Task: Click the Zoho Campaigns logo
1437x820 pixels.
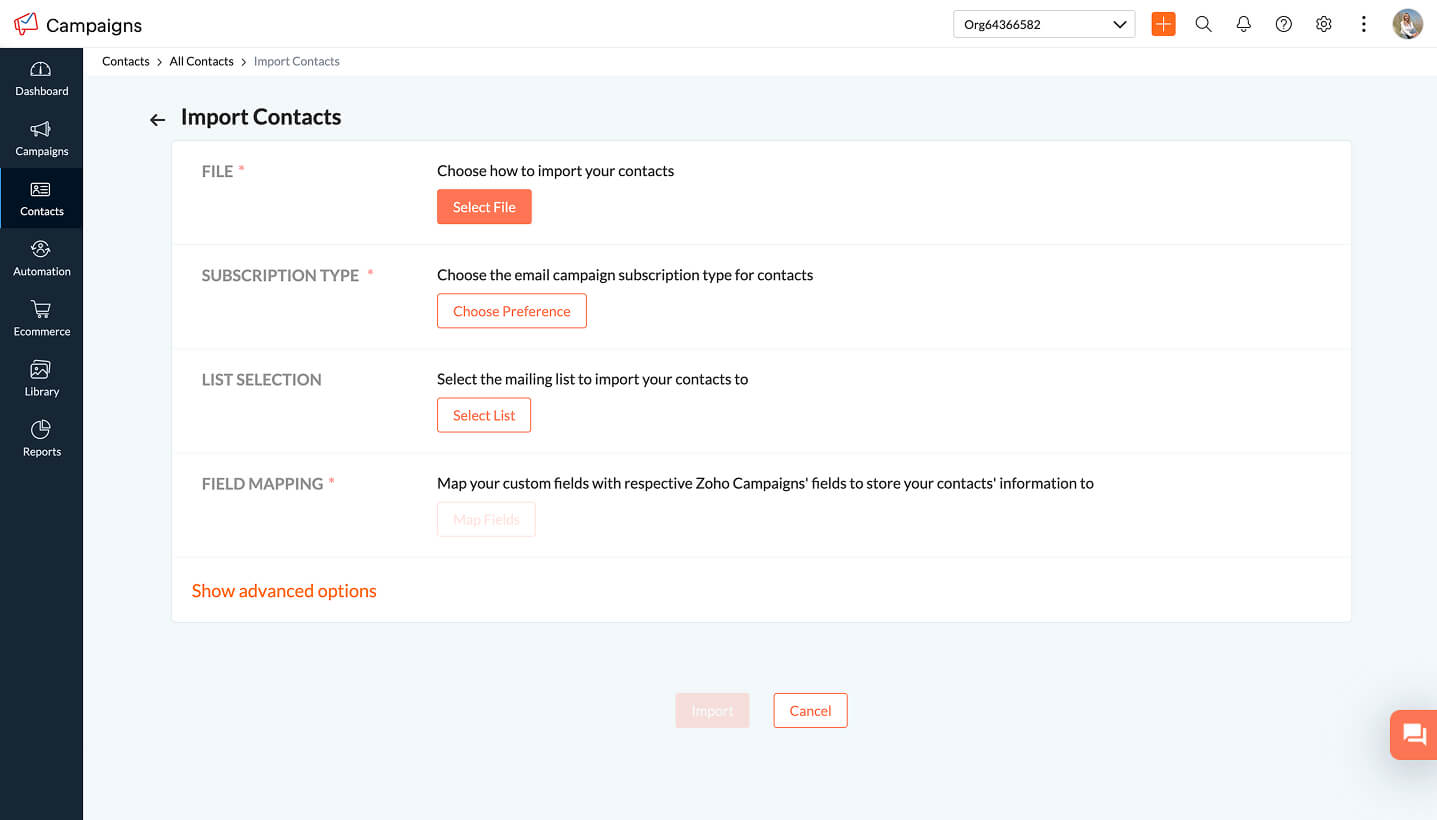Action: pyautogui.click(x=26, y=24)
